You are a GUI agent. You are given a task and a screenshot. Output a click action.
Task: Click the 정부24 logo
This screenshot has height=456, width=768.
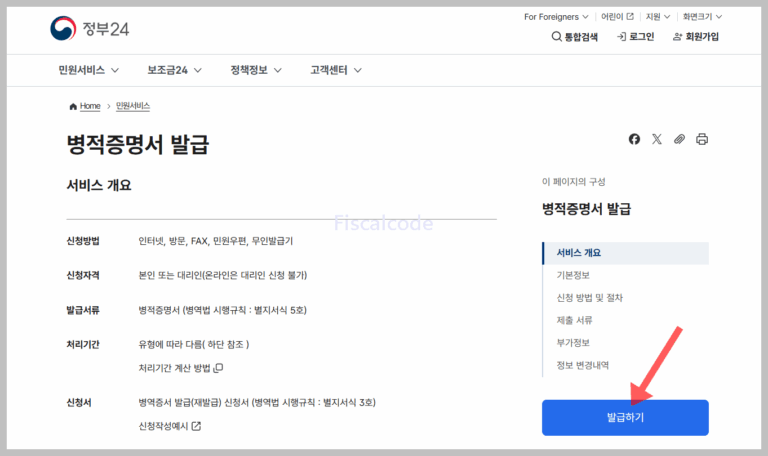point(90,28)
